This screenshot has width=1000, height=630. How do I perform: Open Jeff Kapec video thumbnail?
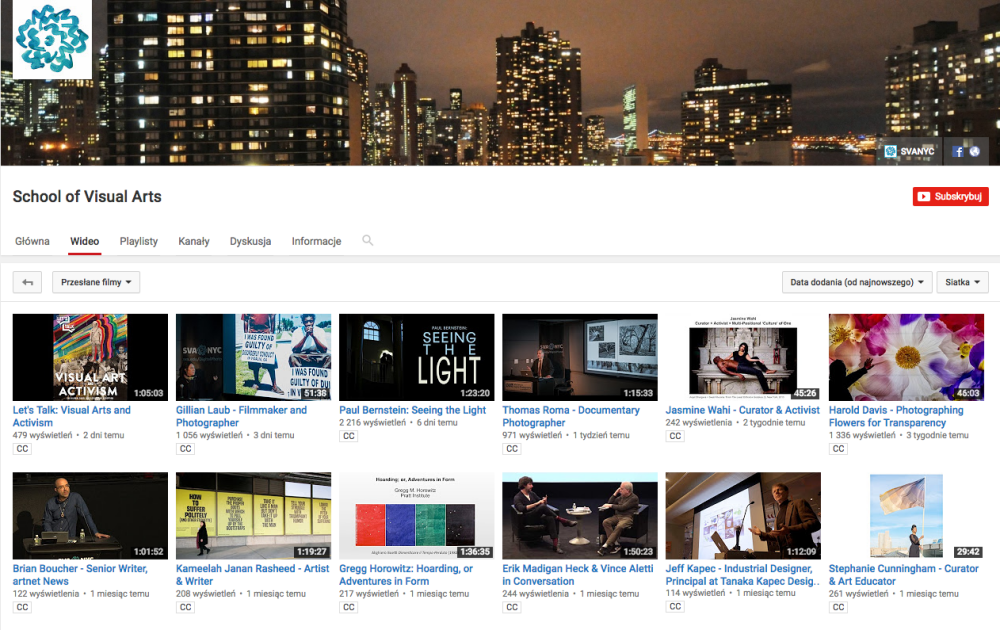coord(744,516)
